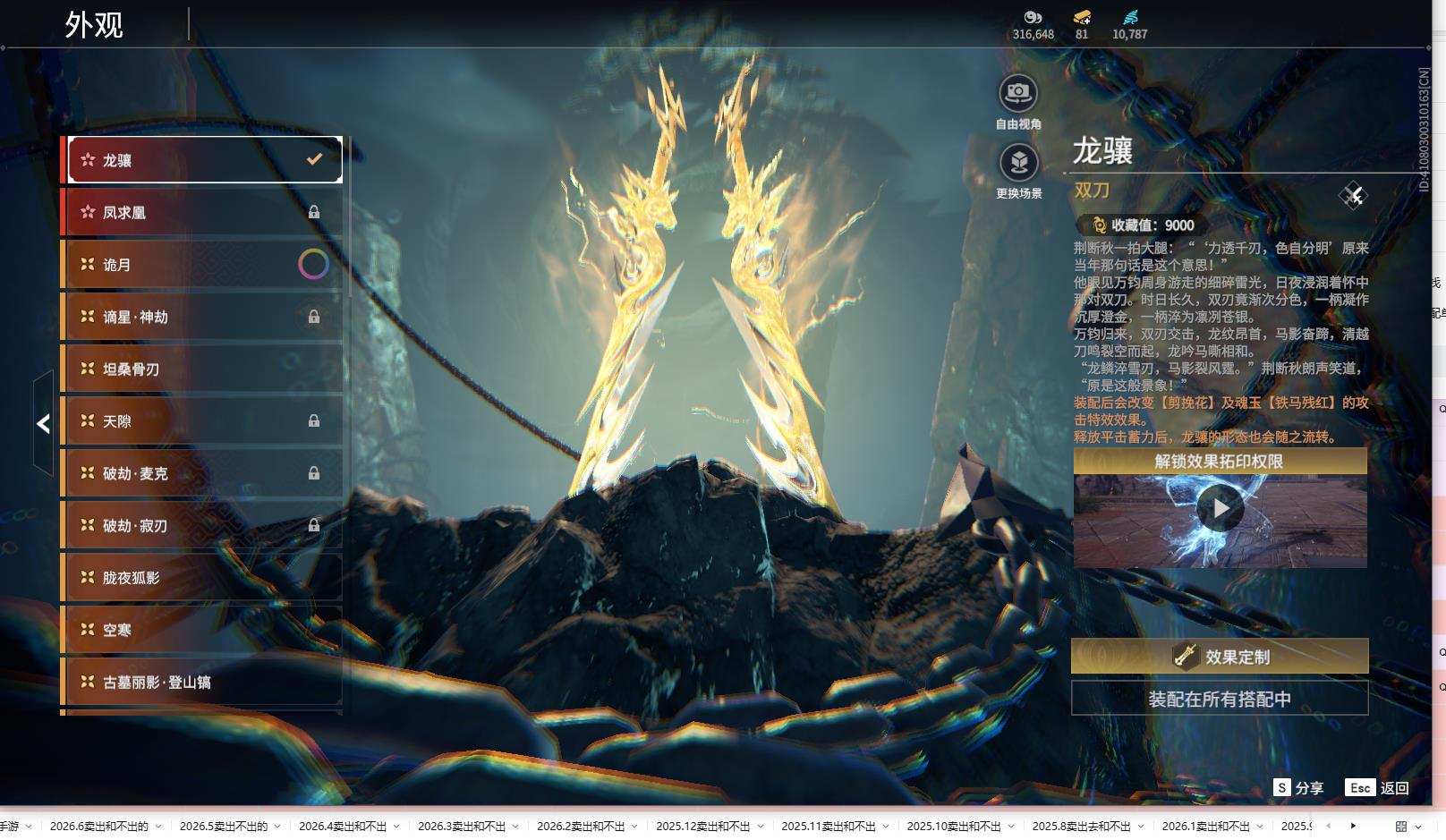This screenshot has width=1446, height=840.
Task: Click the collection value (收藏值) icon
Action: pos(1099,225)
